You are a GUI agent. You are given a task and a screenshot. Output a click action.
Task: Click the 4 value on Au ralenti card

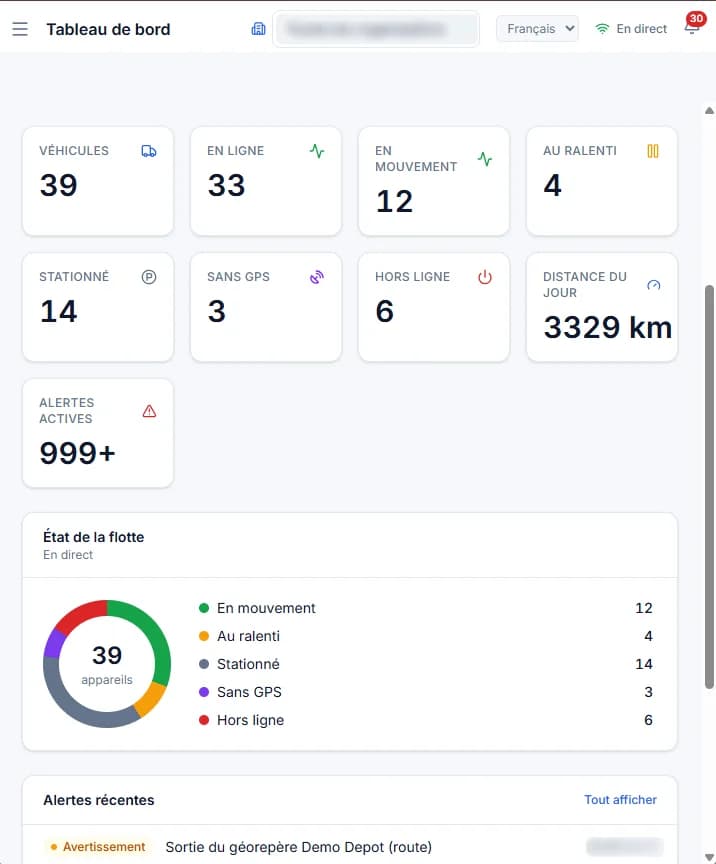click(552, 185)
